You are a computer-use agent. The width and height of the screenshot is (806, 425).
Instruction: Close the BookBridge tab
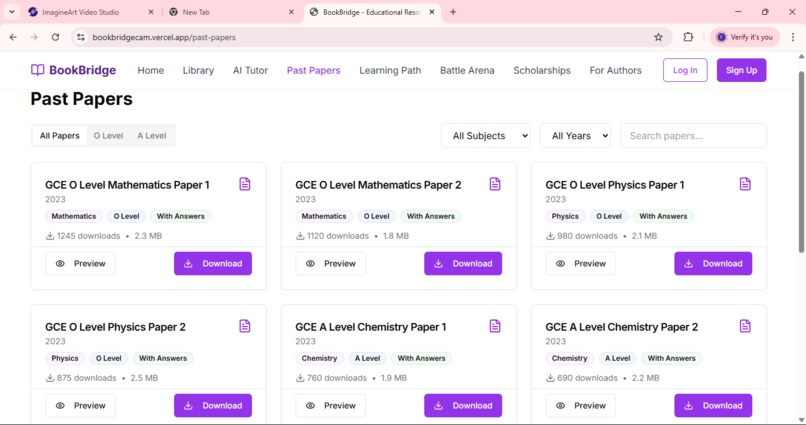click(432, 12)
